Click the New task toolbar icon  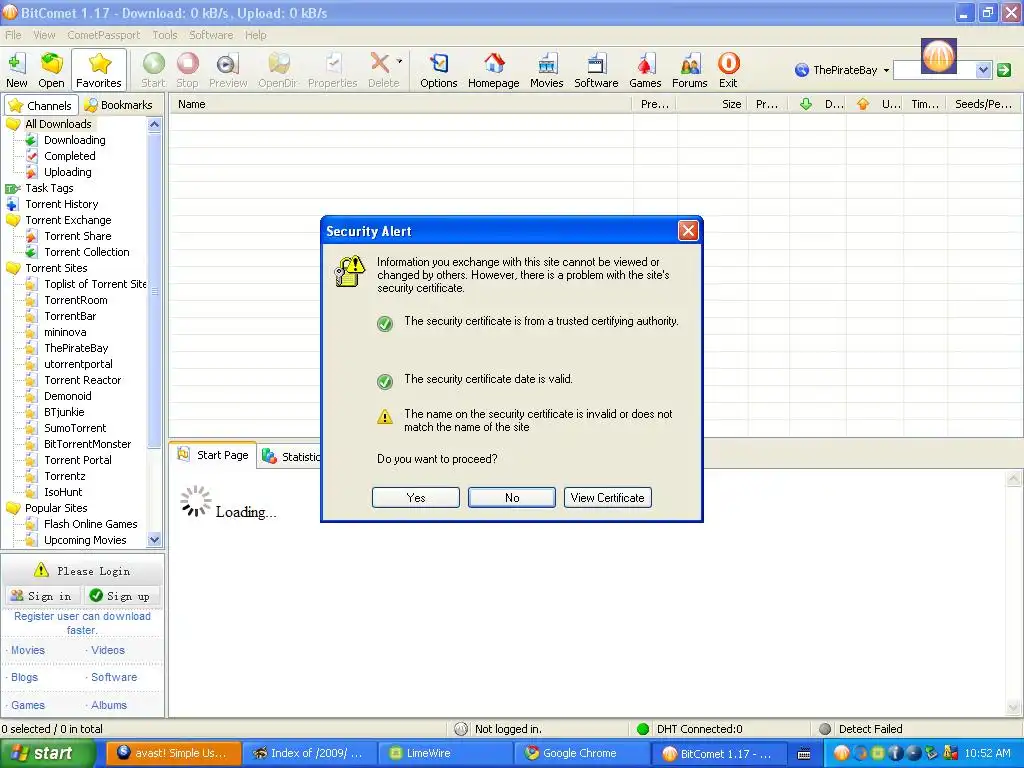17,70
